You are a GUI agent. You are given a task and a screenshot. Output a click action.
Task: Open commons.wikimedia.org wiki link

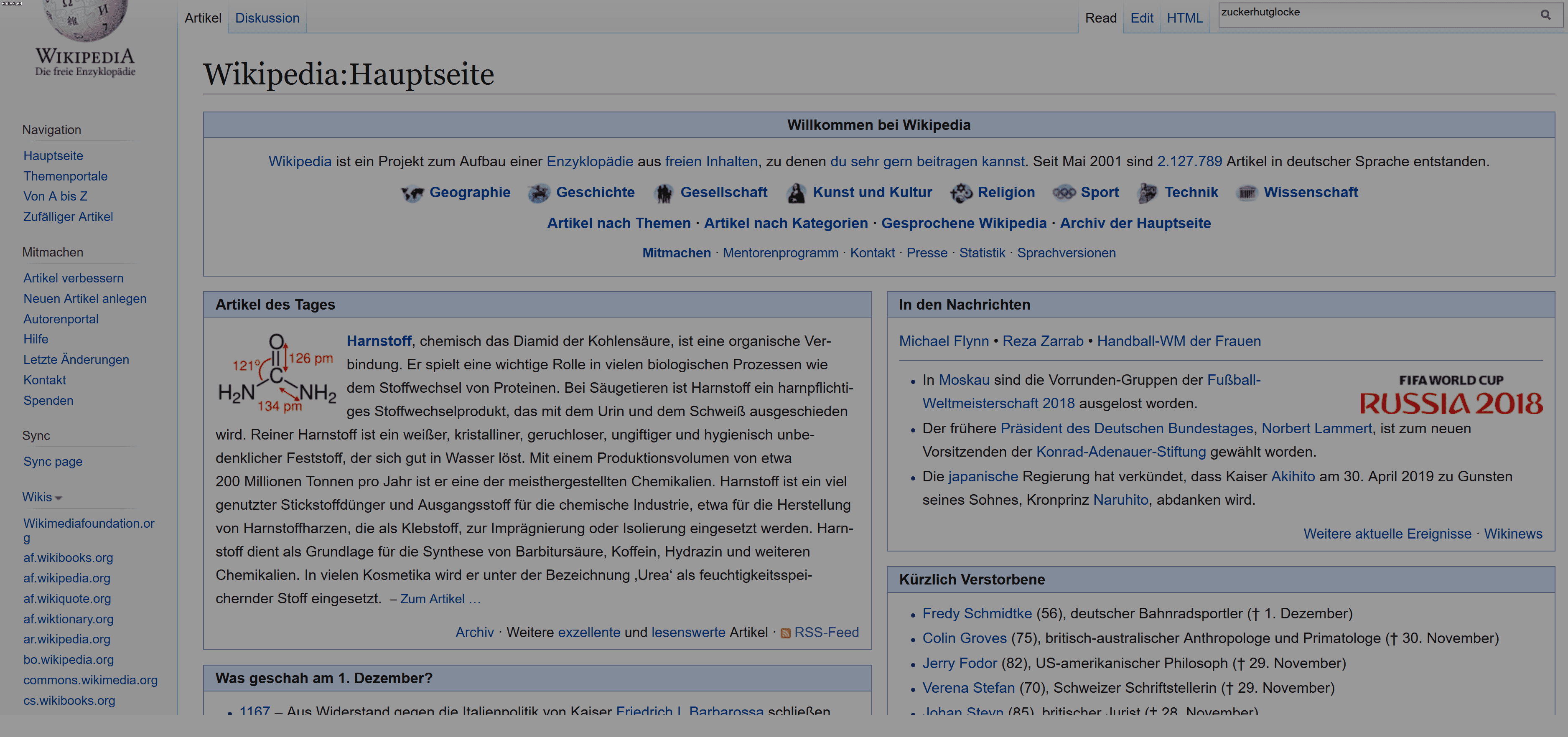(x=90, y=681)
